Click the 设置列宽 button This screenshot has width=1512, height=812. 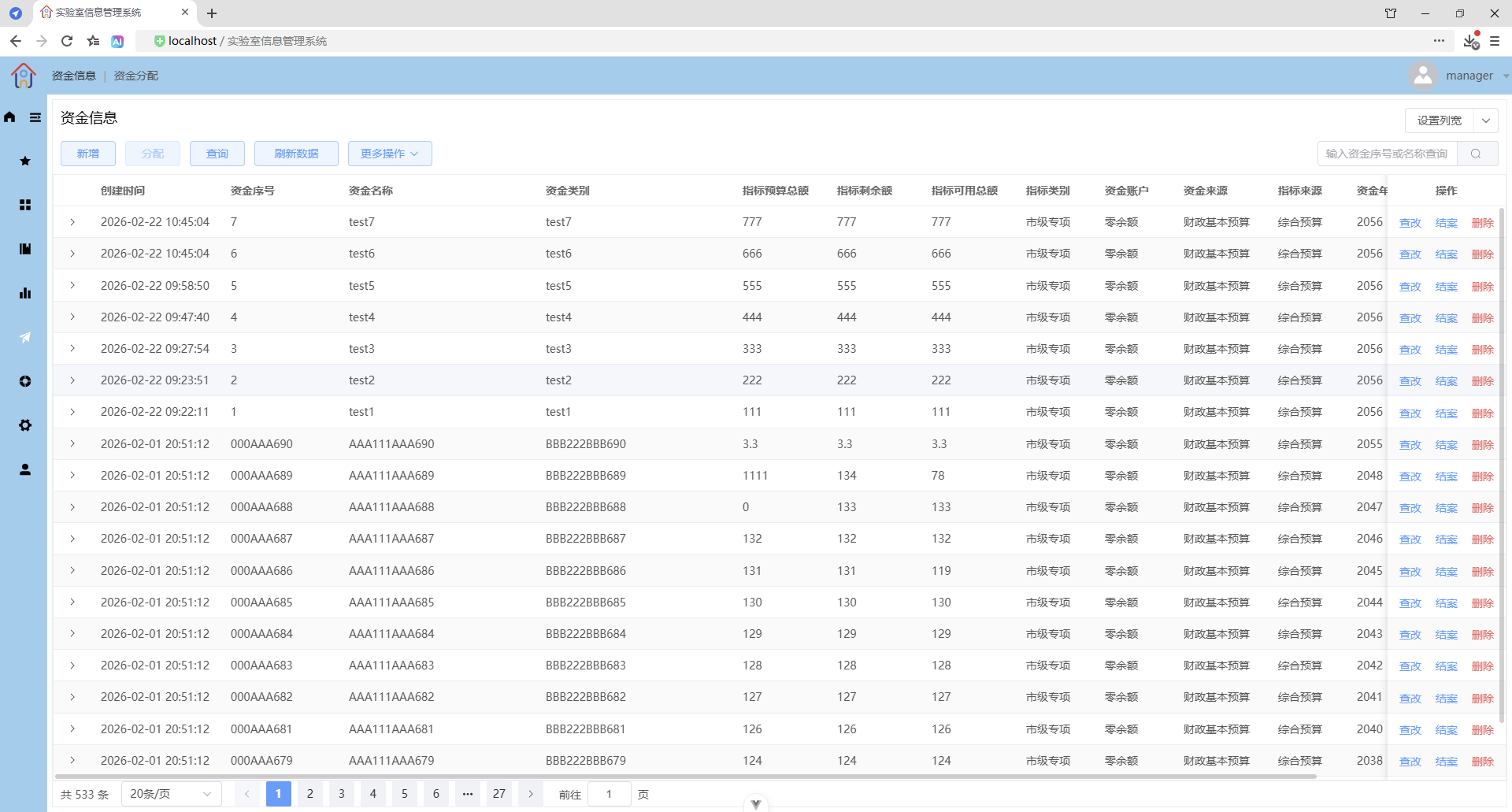[x=1440, y=121]
